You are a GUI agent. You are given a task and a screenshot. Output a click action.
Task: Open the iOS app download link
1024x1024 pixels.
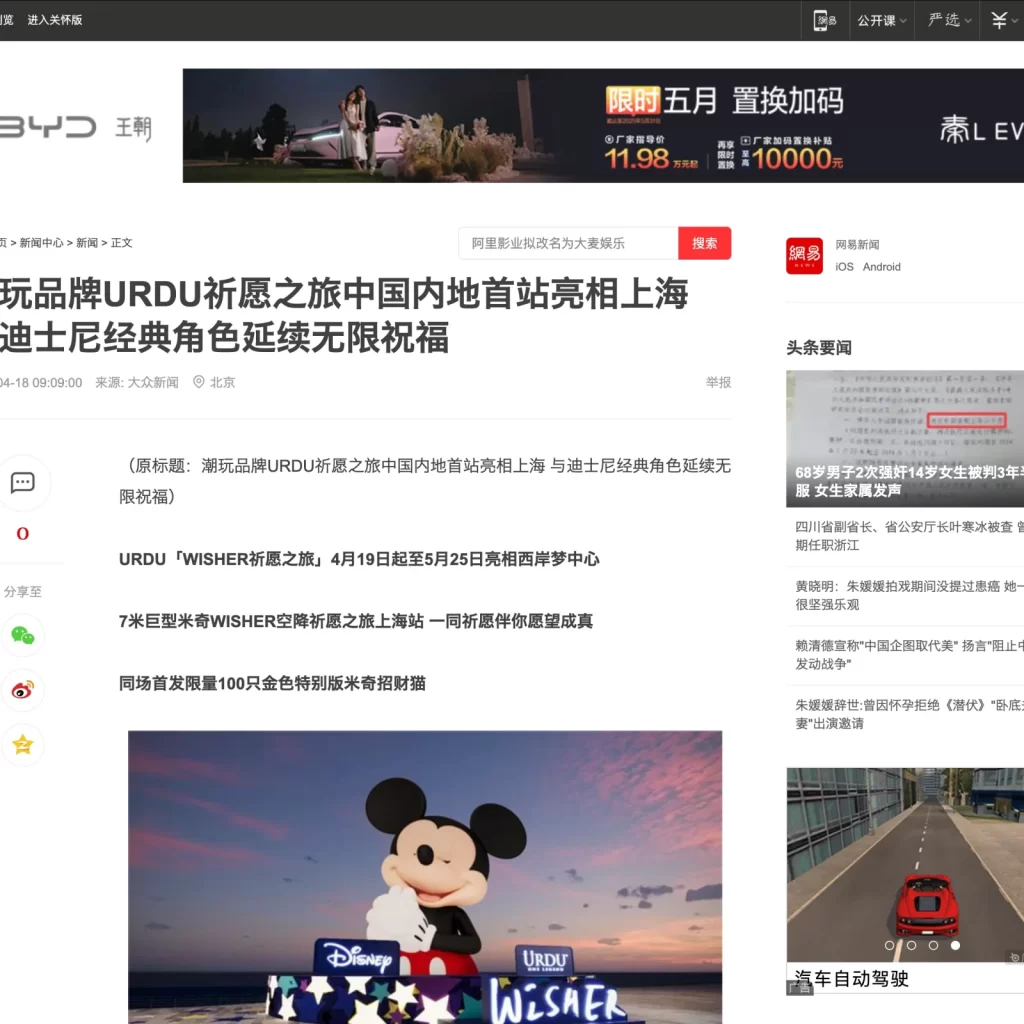pos(844,267)
